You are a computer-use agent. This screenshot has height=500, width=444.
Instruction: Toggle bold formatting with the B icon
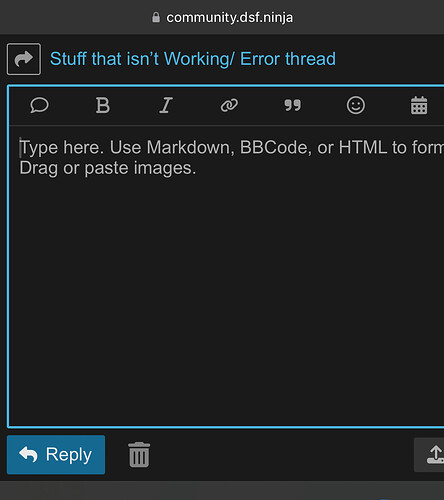click(x=103, y=105)
